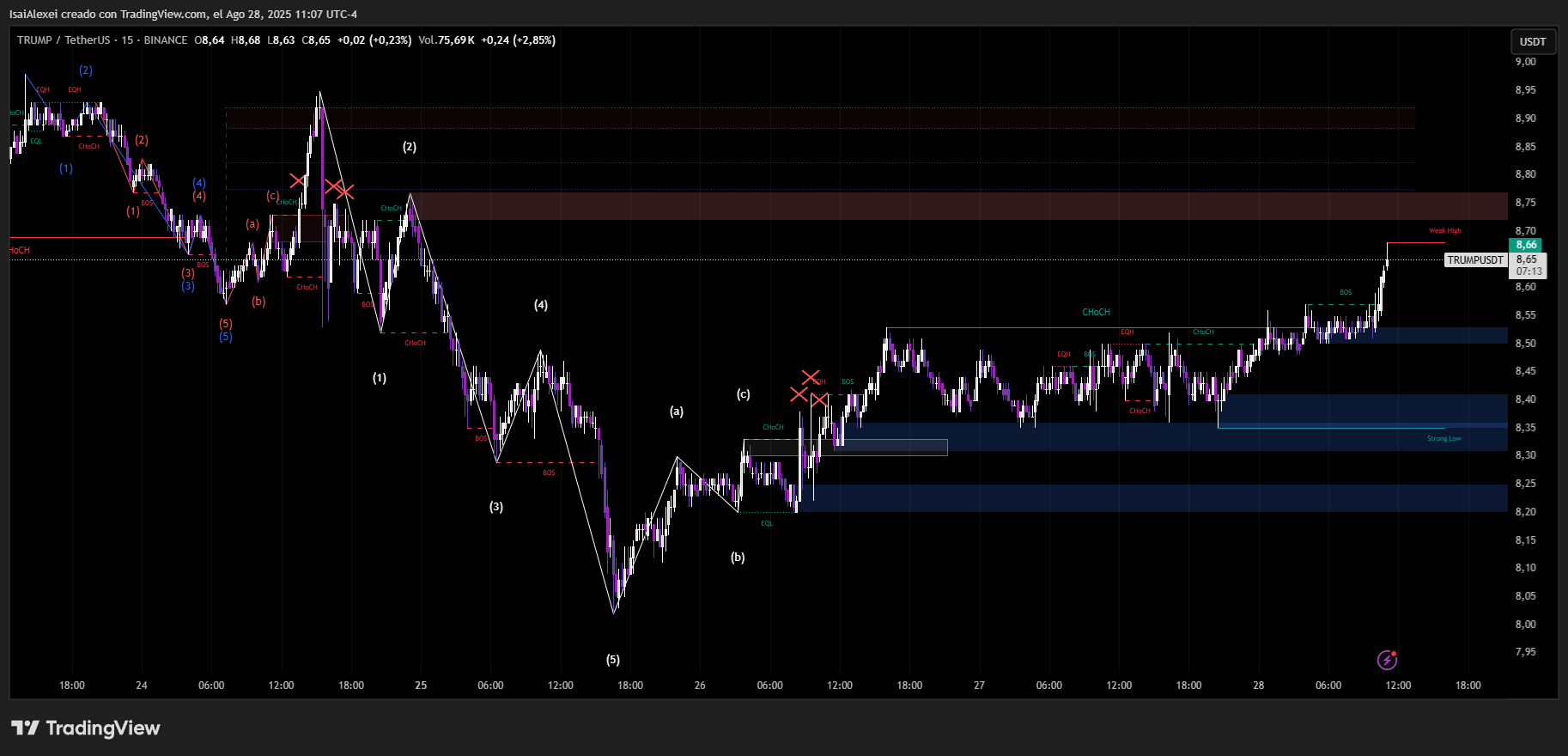Click the green 8,66 price tag
1568x756 pixels.
[x=1526, y=245]
